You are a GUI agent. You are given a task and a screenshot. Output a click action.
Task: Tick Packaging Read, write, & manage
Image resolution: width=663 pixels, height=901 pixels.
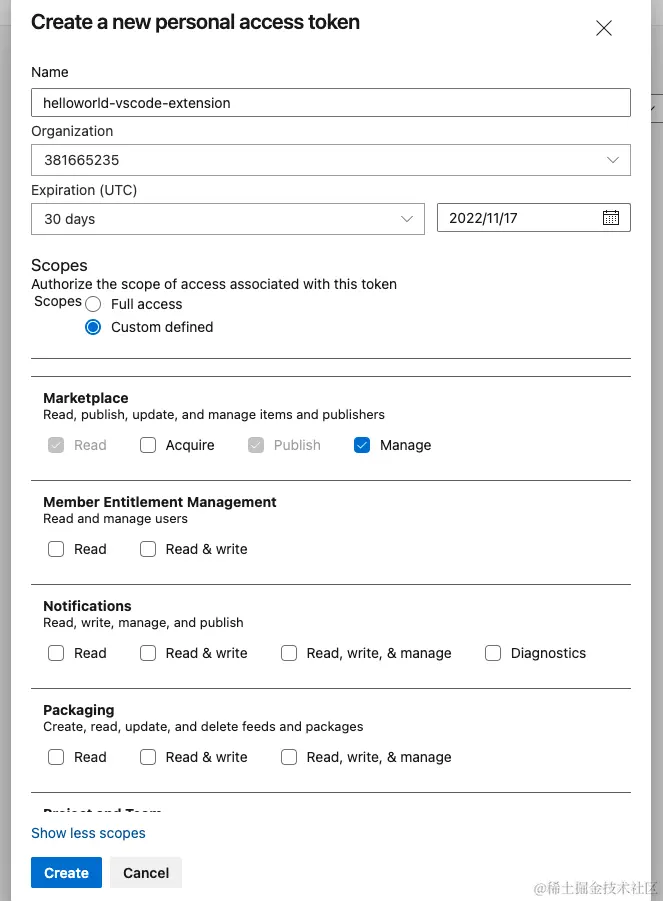289,757
